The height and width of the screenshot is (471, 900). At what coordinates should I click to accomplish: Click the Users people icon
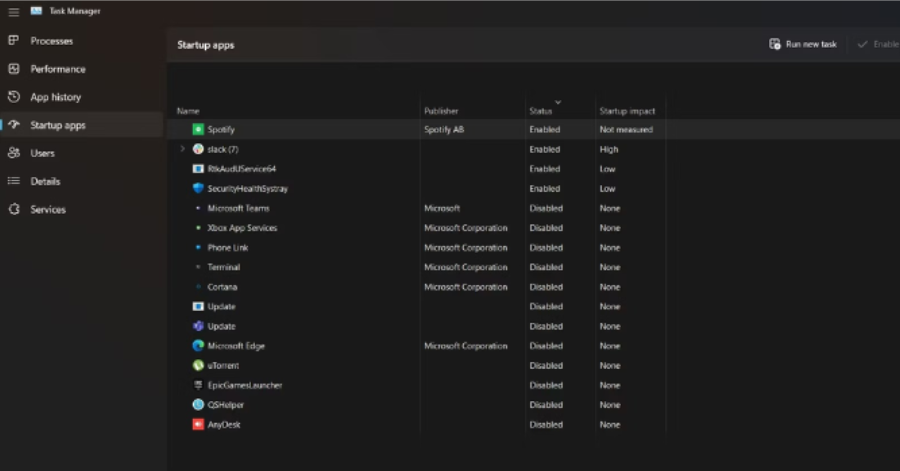click(x=14, y=153)
